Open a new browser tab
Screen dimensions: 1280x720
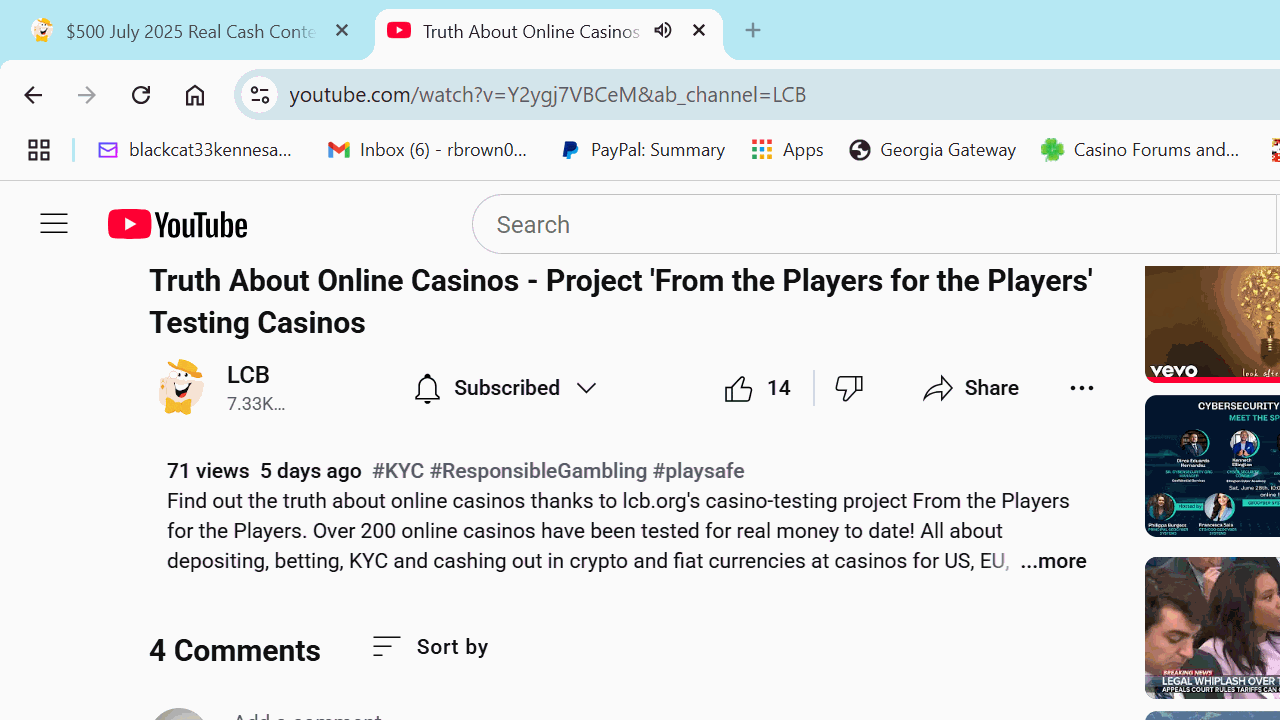point(753,30)
